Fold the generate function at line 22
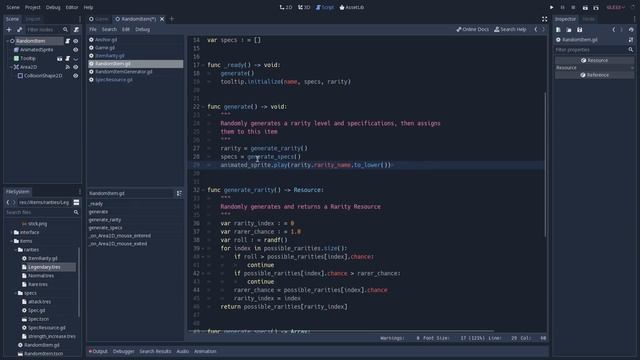 coord(203,107)
